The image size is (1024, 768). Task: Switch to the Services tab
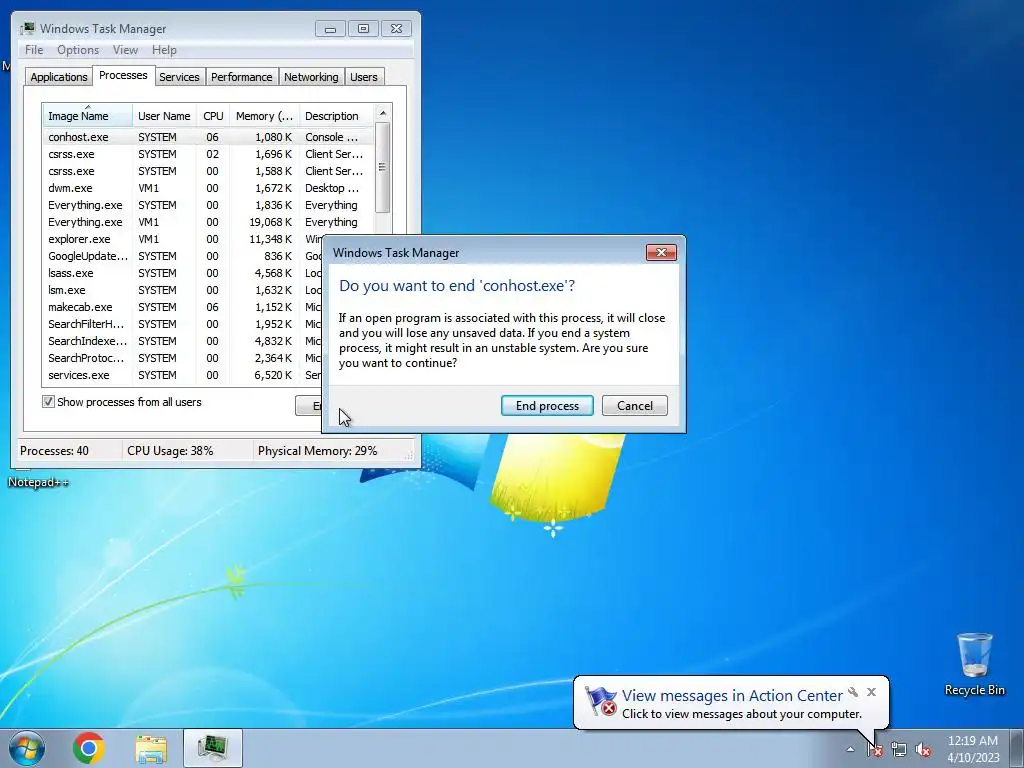coord(179,77)
